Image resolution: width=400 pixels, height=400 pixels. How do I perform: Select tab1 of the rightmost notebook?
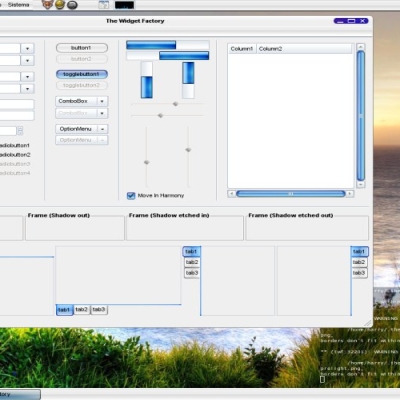tap(359, 251)
